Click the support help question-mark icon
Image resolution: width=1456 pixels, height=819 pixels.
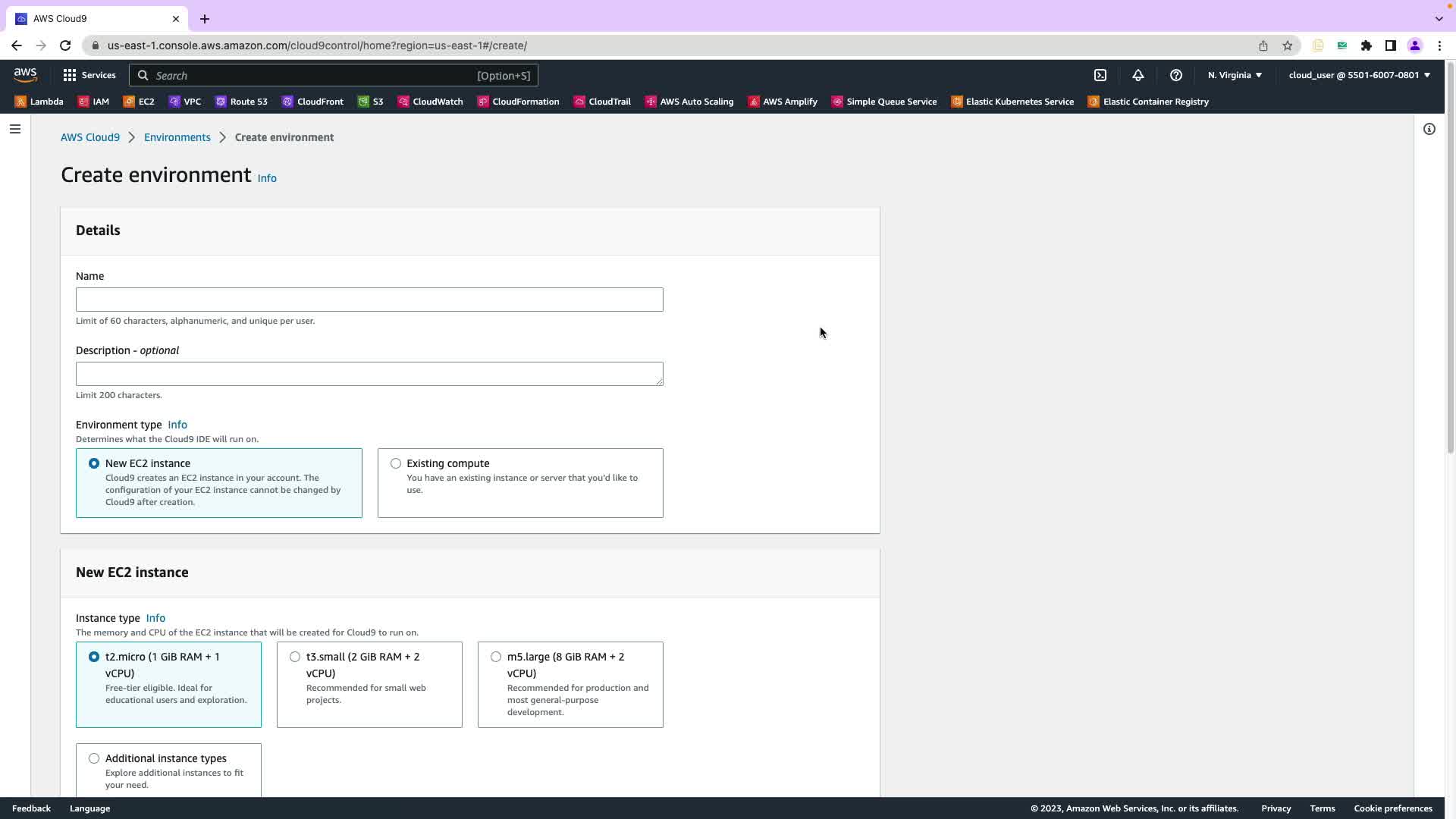click(x=1176, y=75)
